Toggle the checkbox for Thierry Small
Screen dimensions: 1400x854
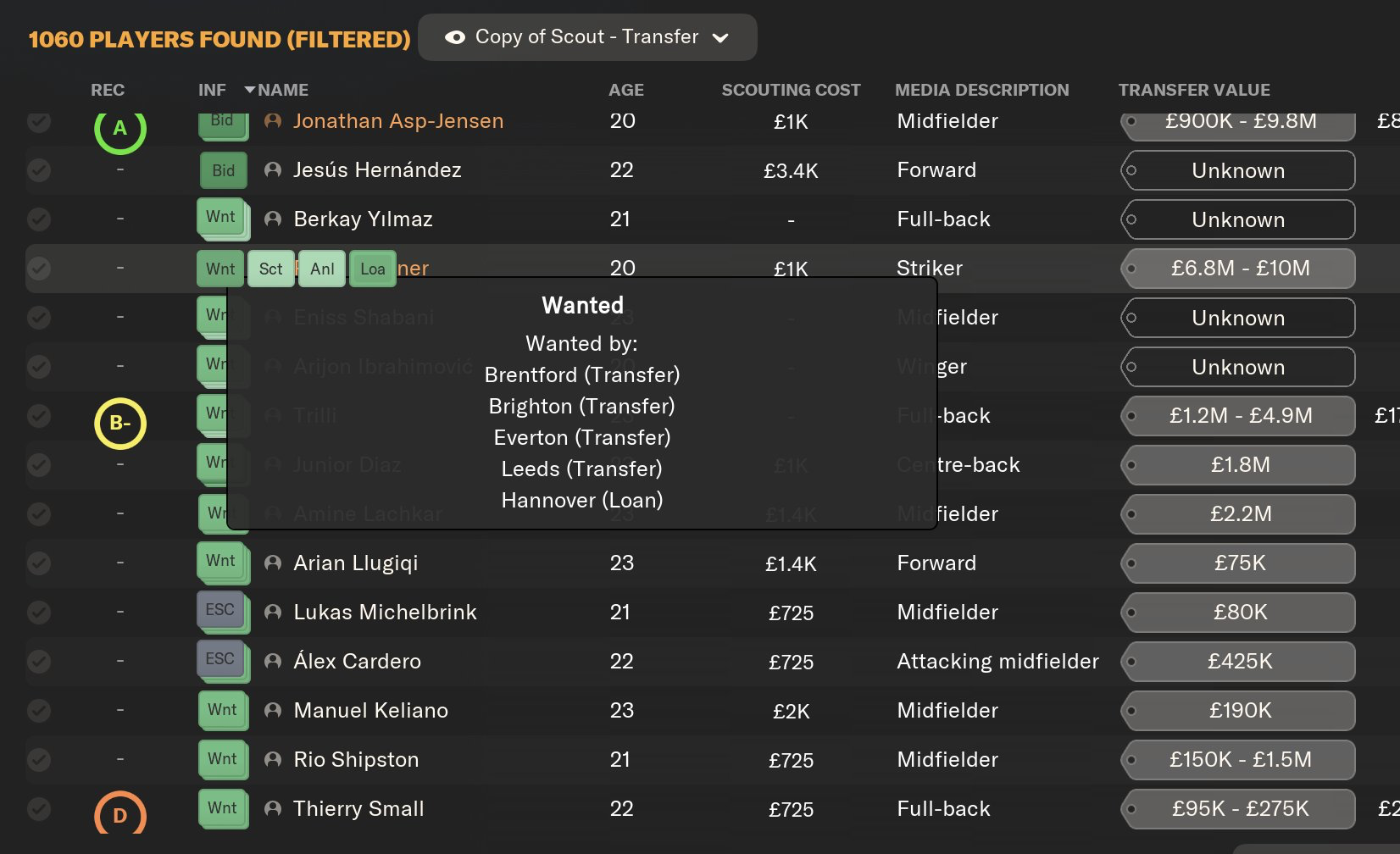pos(39,808)
